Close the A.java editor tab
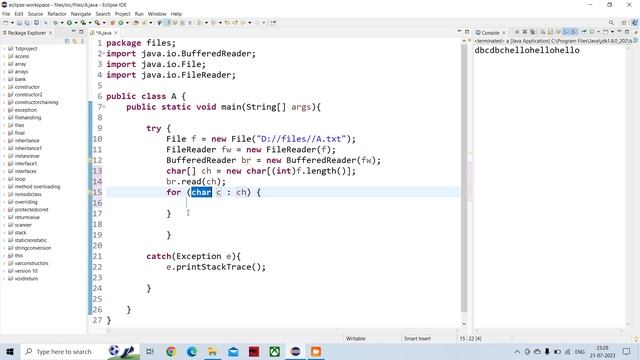 coord(116,33)
